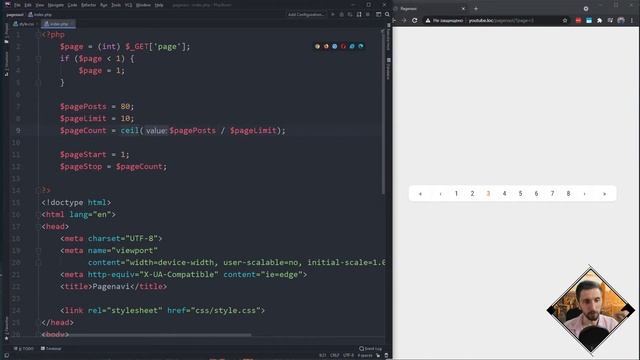Viewport: 640px width, 360px height.
Task: Click the red extension icon in browser toolbar
Action: pyautogui.click(x=578, y=20)
